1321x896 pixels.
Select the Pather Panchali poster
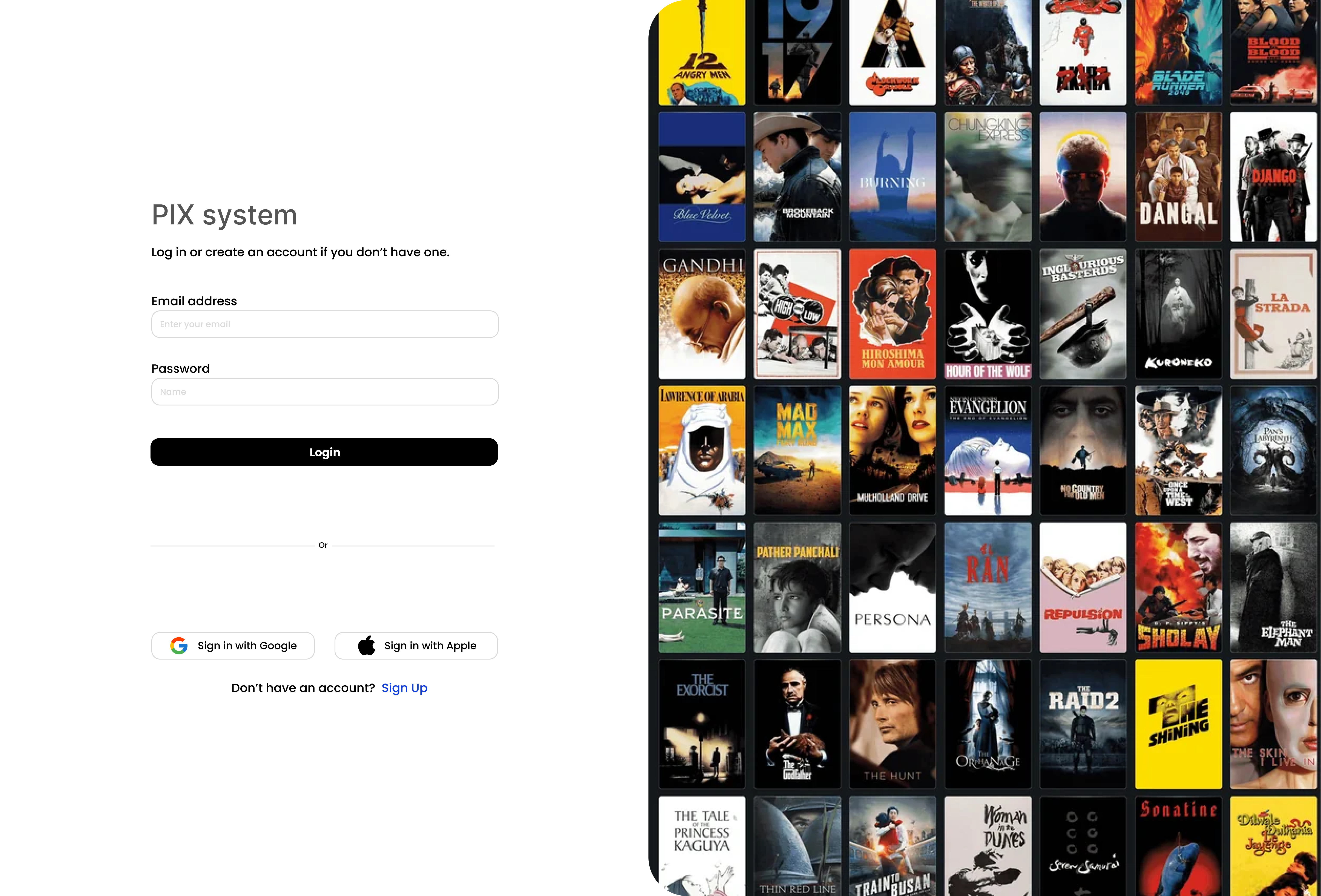(x=797, y=588)
